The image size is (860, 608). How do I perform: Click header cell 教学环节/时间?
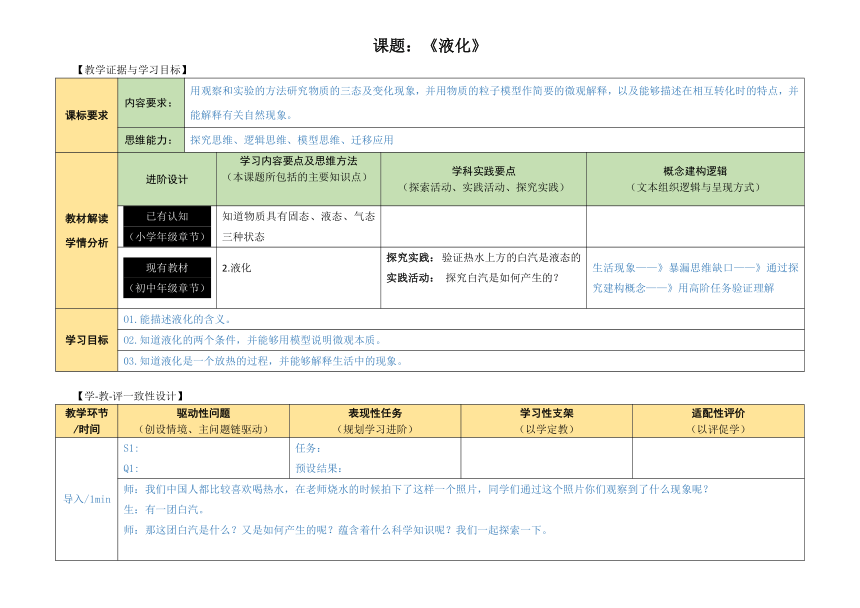(87, 421)
